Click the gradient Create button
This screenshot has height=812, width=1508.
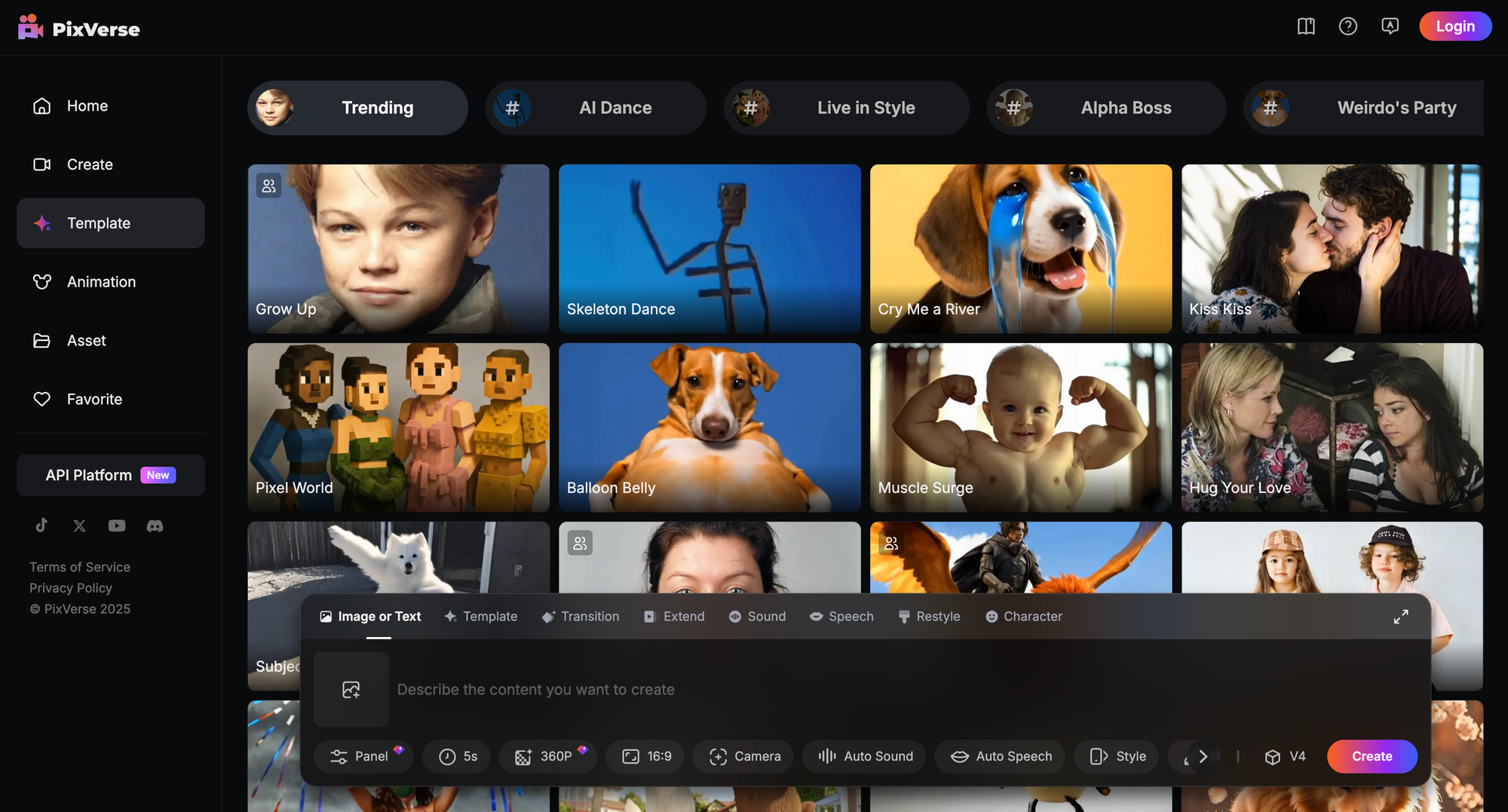click(x=1372, y=756)
